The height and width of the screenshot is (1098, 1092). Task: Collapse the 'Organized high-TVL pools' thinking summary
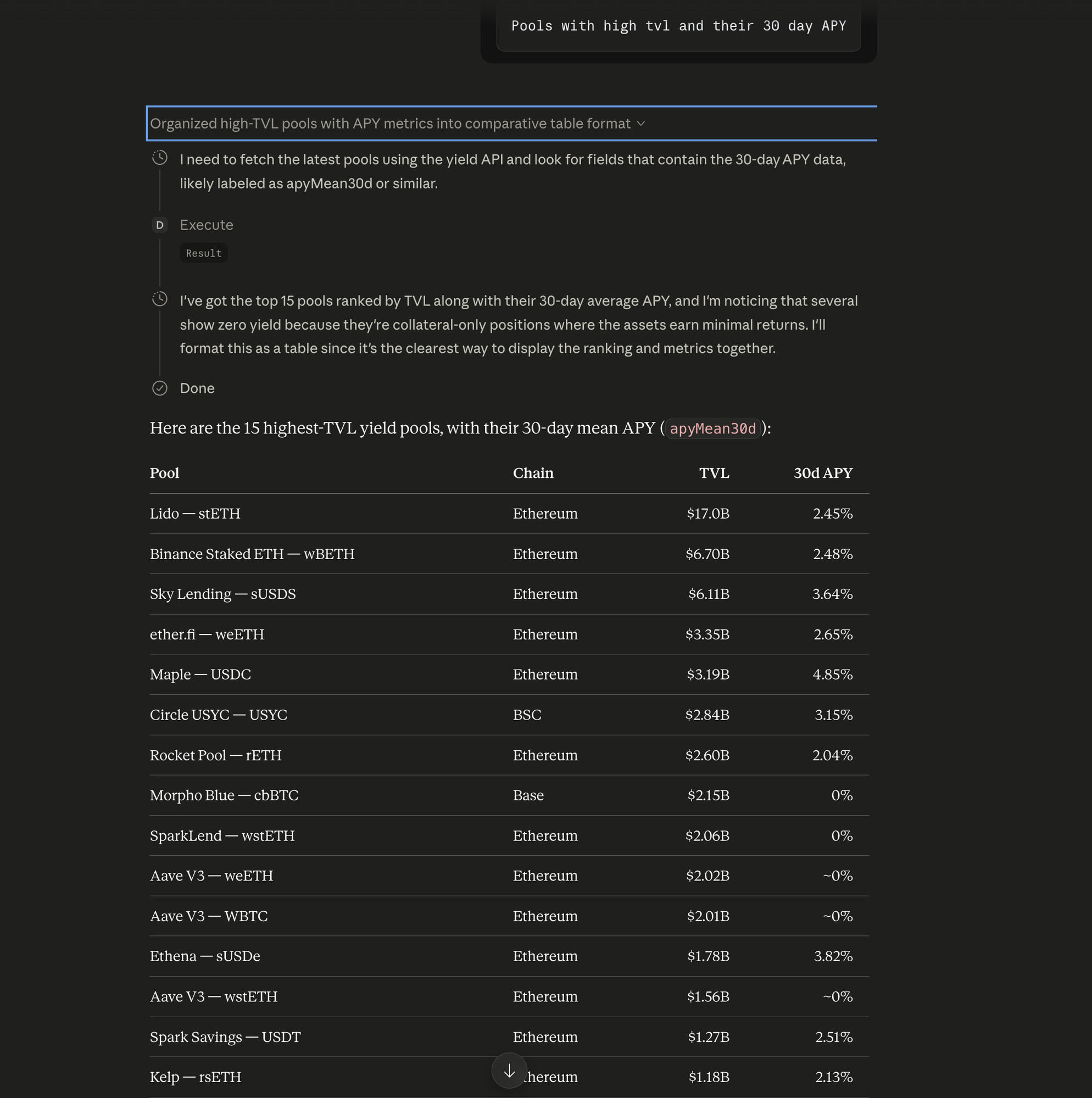coord(398,124)
